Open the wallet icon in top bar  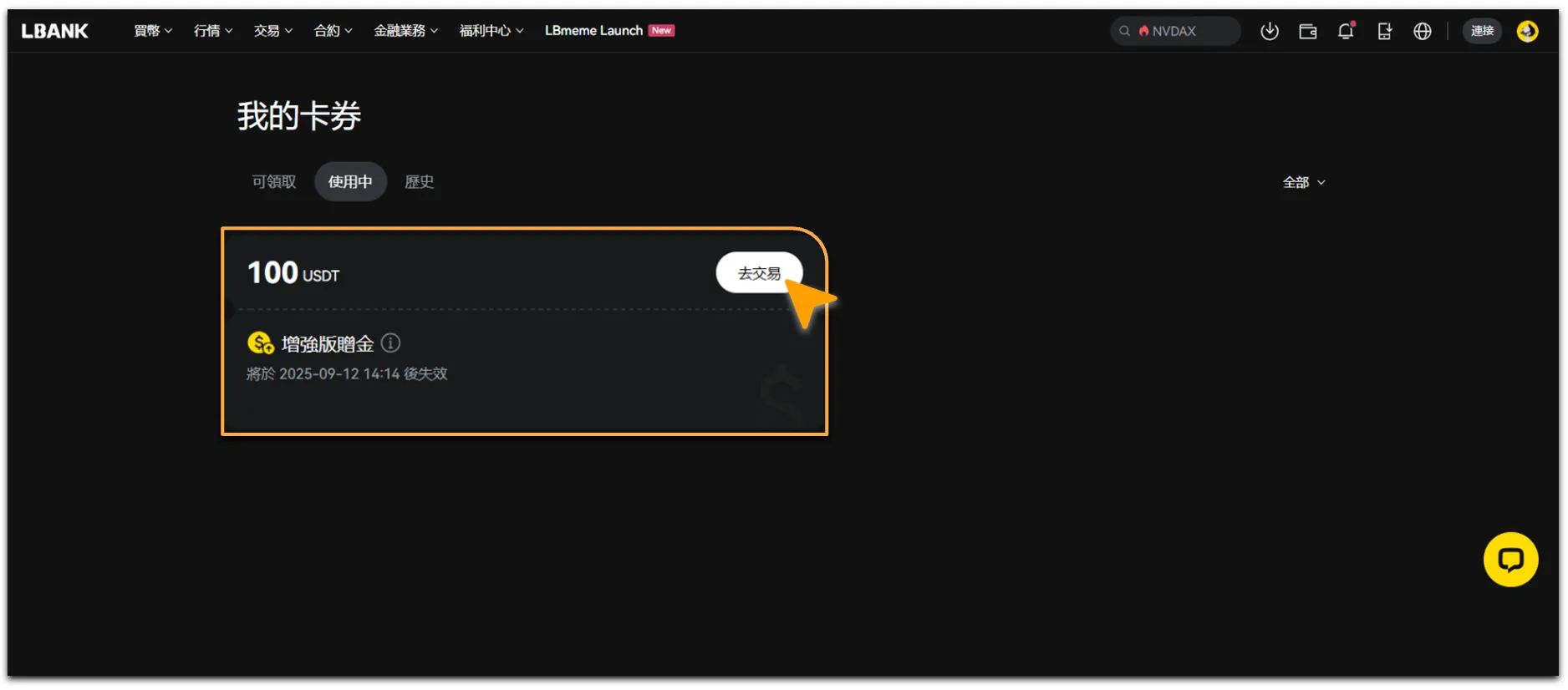coord(1308,31)
